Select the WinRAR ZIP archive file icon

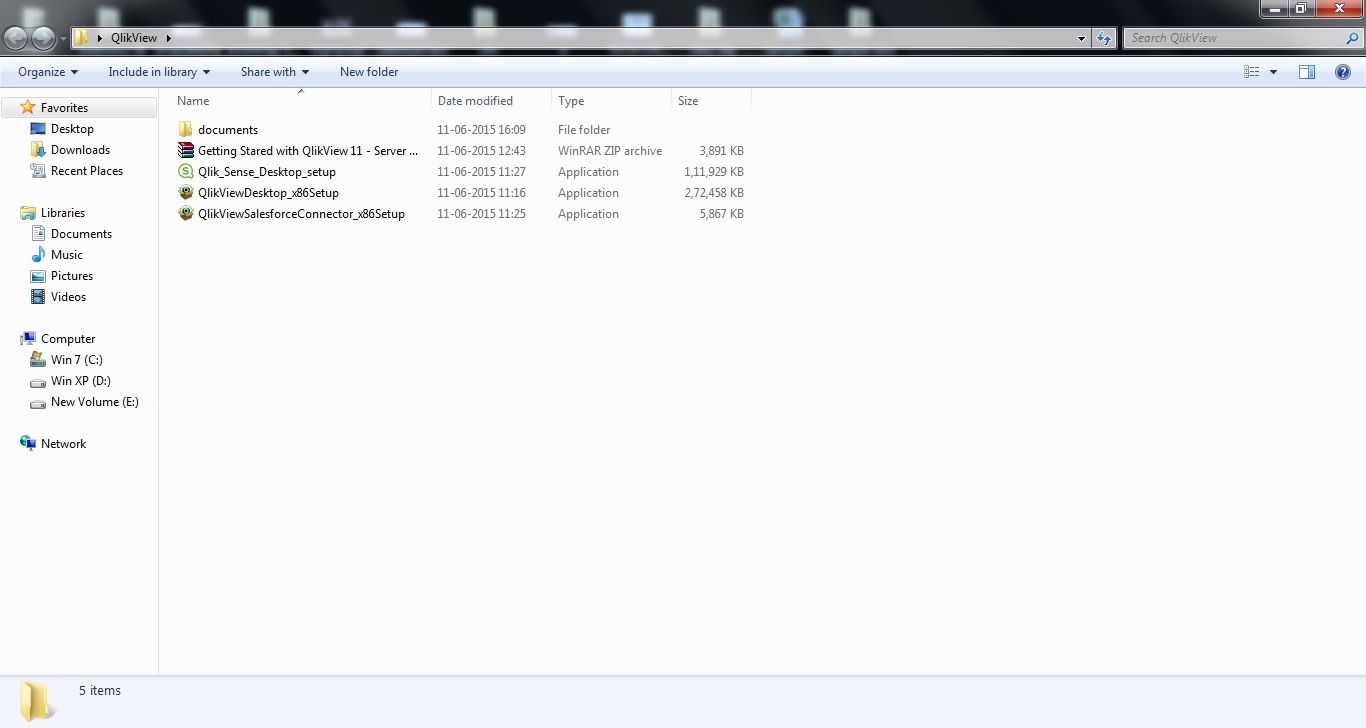tap(185, 151)
